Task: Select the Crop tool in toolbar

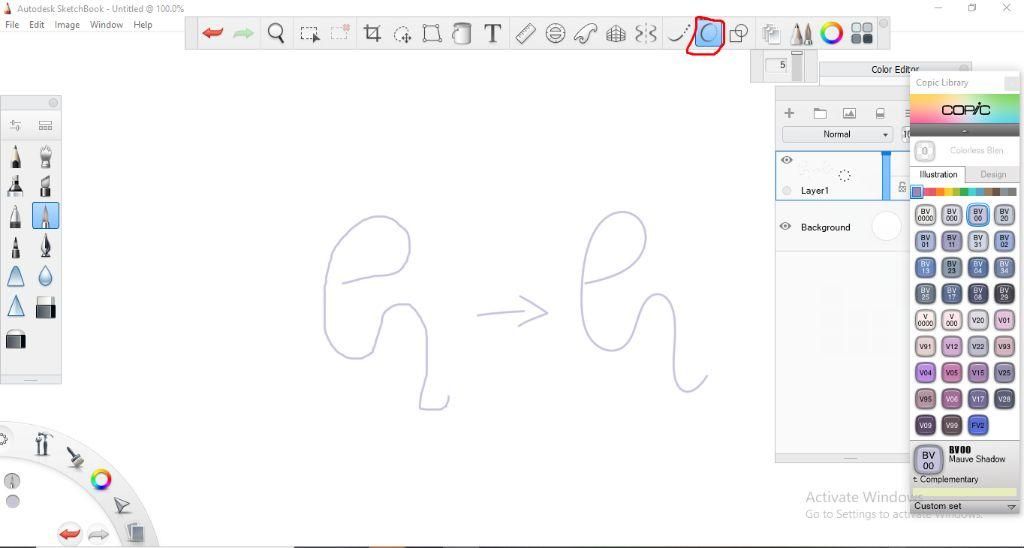Action: coord(372,33)
